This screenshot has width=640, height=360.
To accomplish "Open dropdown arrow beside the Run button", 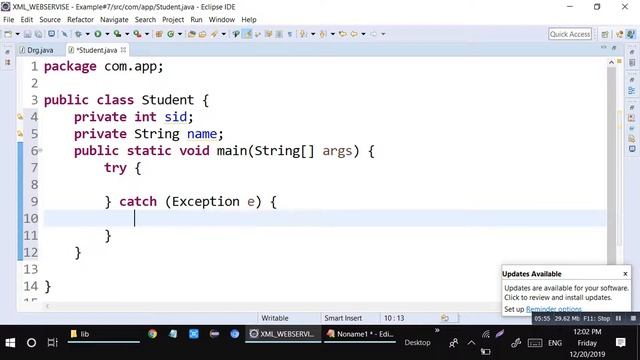I will point(107,34).
